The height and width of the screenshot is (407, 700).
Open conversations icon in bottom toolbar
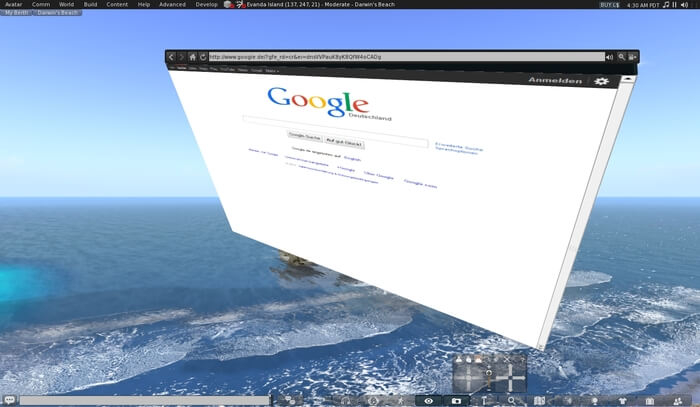click(291, 401)
